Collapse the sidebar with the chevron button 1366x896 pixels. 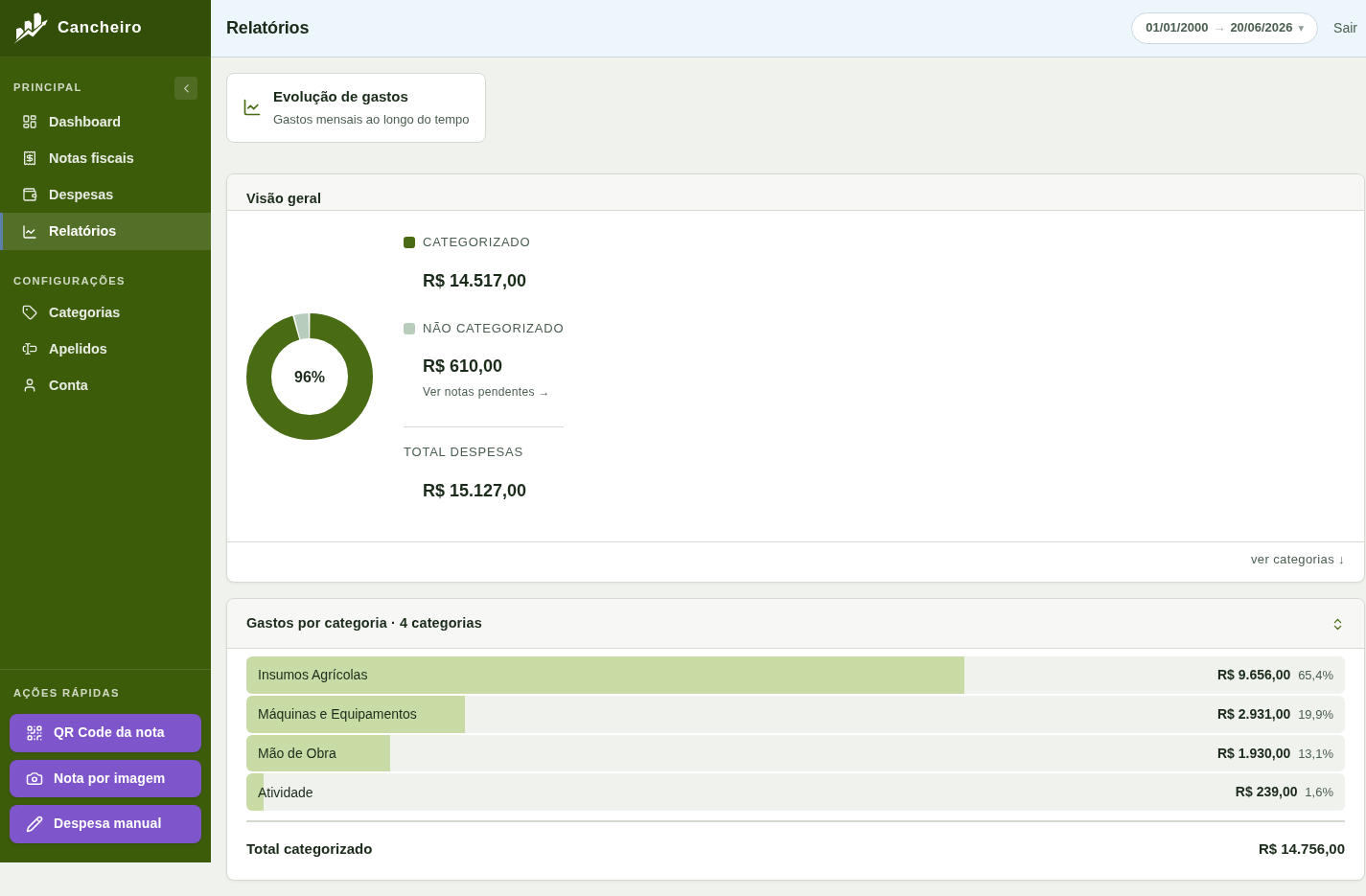186,88
